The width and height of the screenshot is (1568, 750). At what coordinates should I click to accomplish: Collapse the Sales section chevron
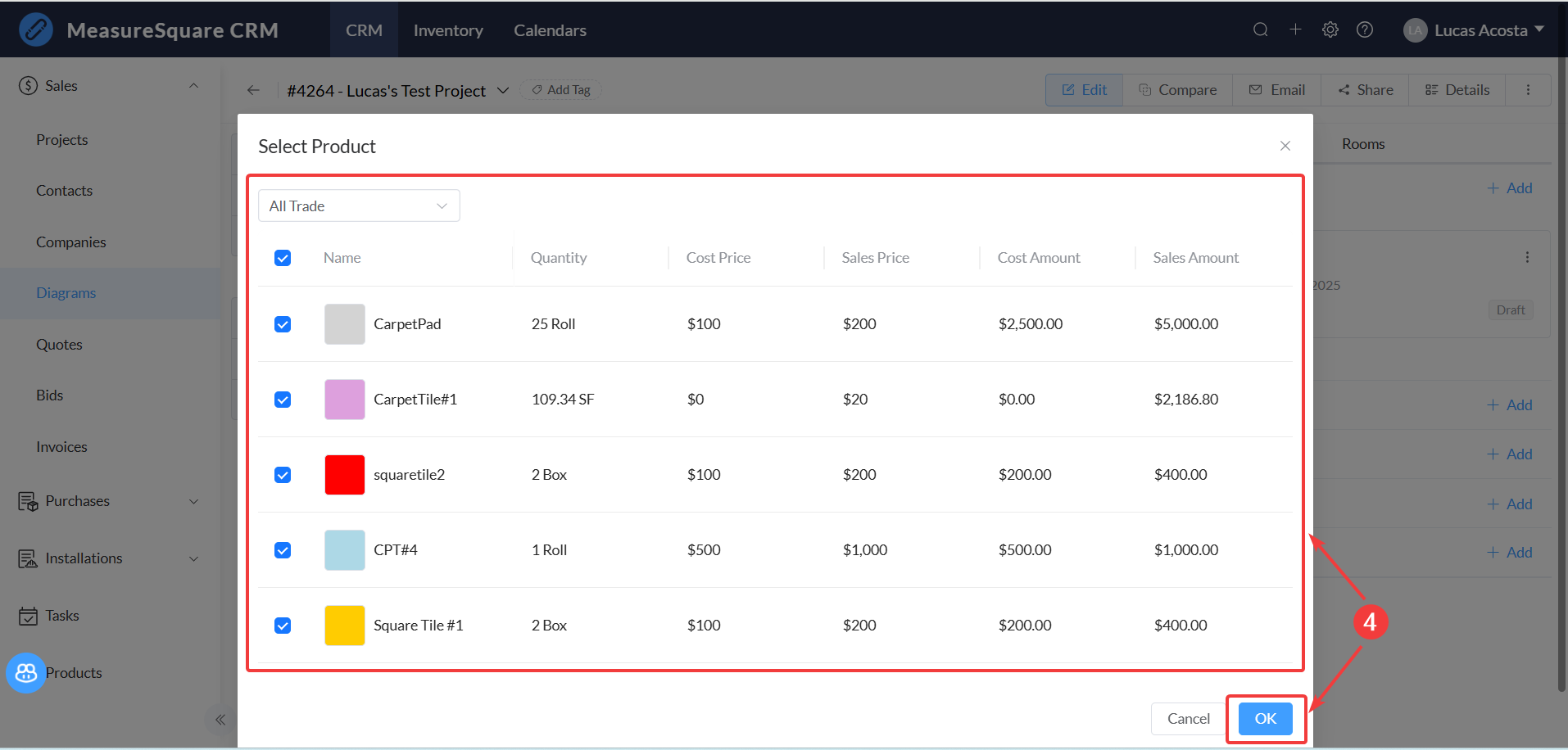193,86
